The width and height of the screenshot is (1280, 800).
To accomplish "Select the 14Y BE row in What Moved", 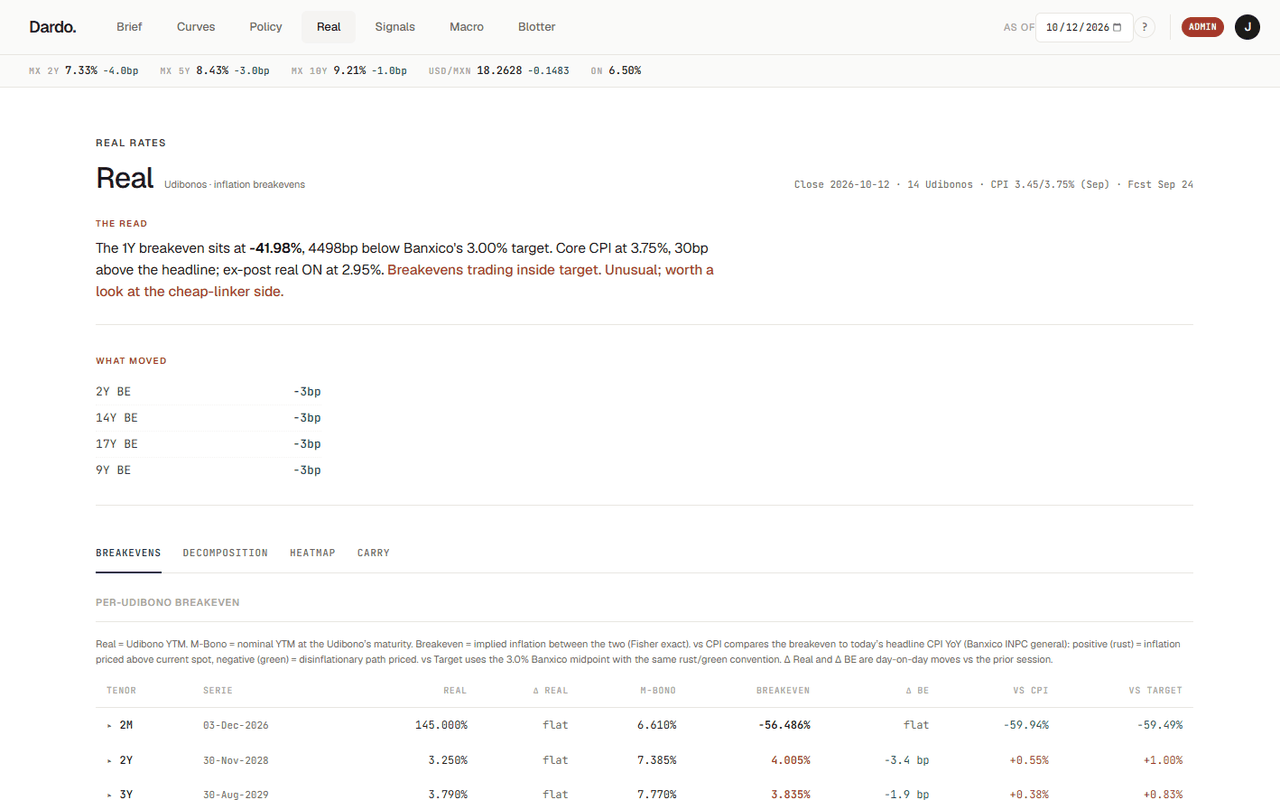I will [208, 418].
